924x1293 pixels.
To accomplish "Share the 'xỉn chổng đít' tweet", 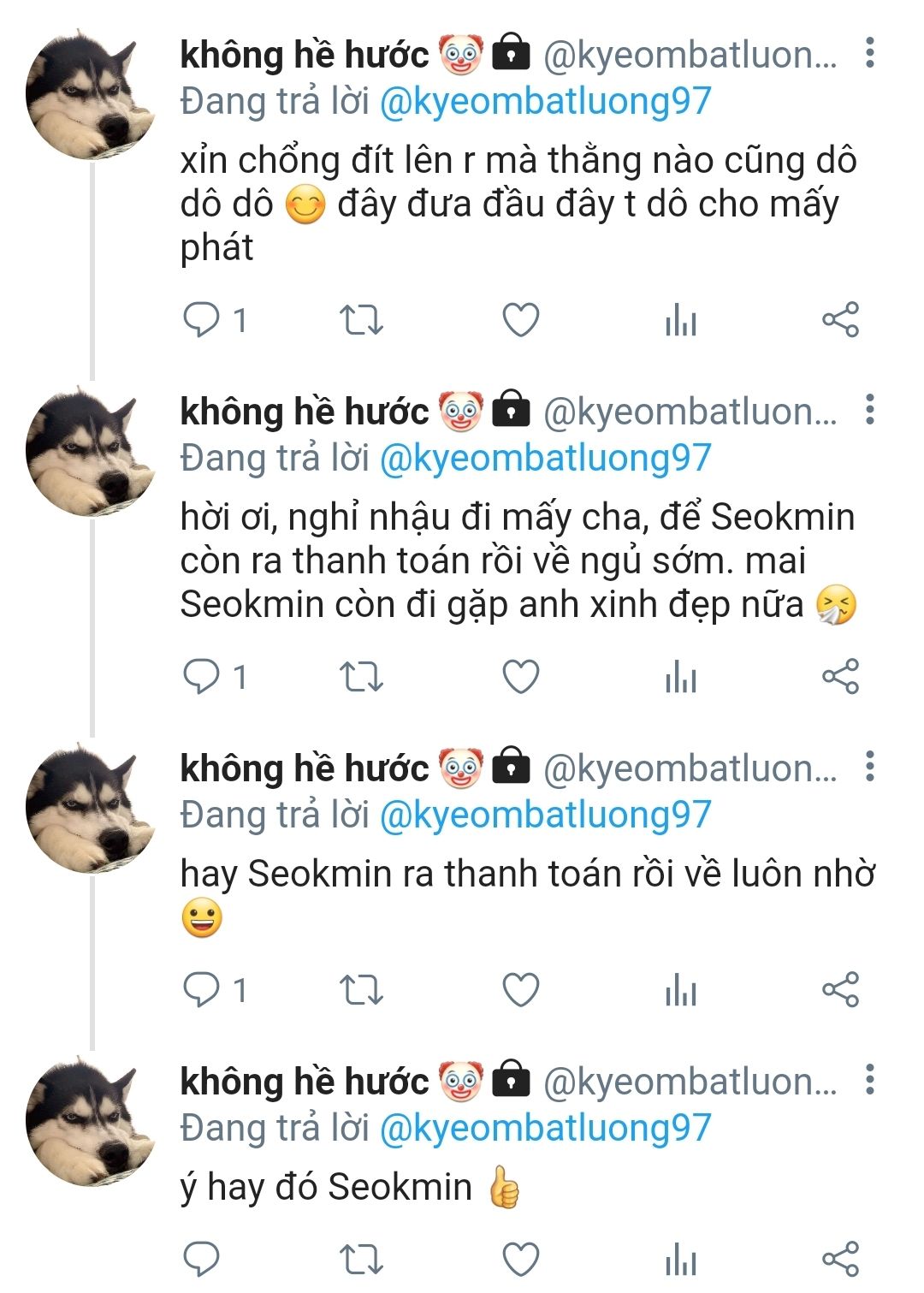I will tap(840, 321).
